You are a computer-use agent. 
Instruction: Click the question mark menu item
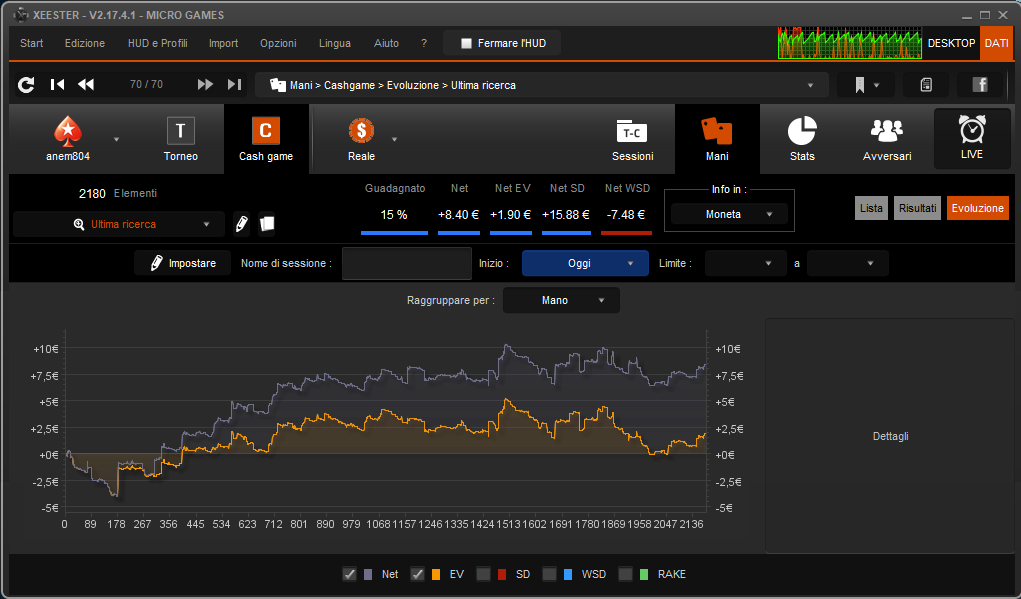pyautogui.click(x=424, y=43)
